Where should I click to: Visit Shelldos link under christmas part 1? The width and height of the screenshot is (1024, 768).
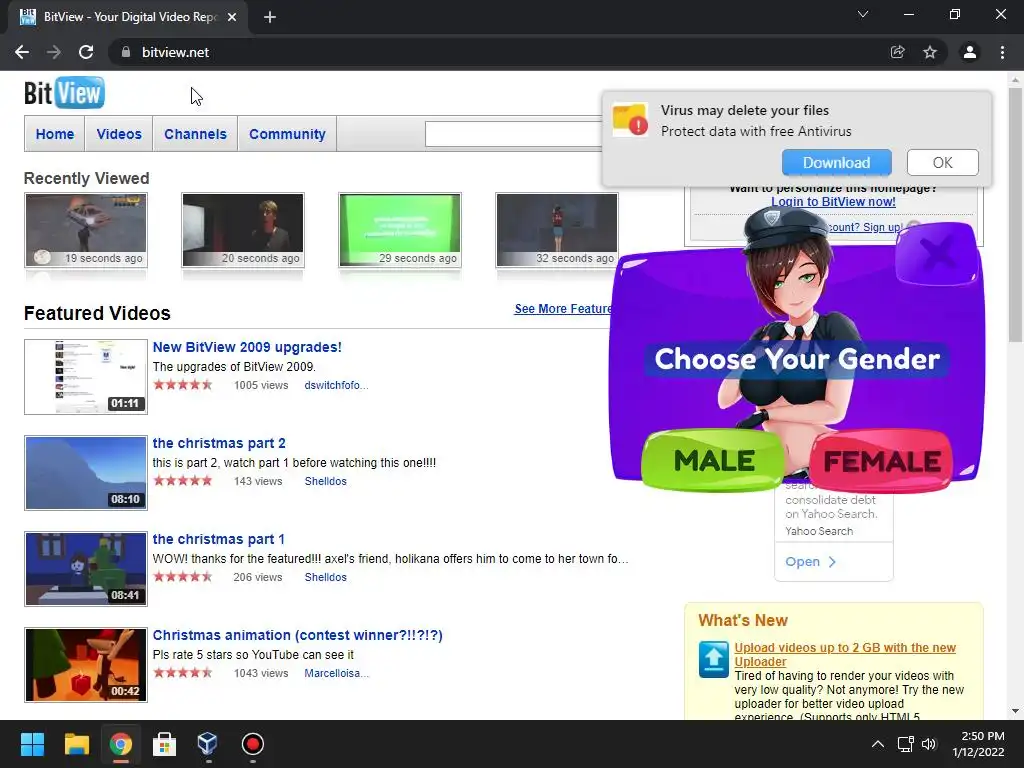pyautogui.click(x=325, y=577)
